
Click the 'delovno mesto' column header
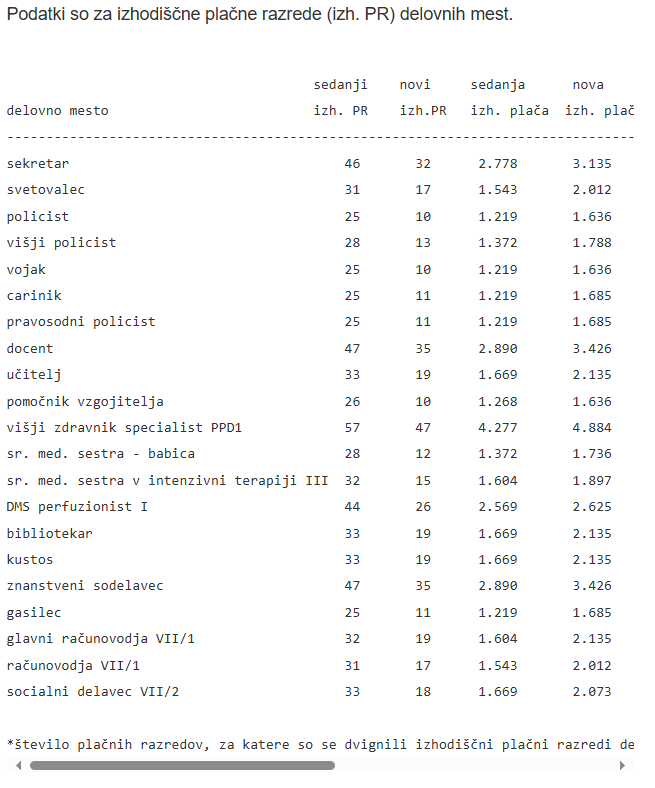[57, 111]
